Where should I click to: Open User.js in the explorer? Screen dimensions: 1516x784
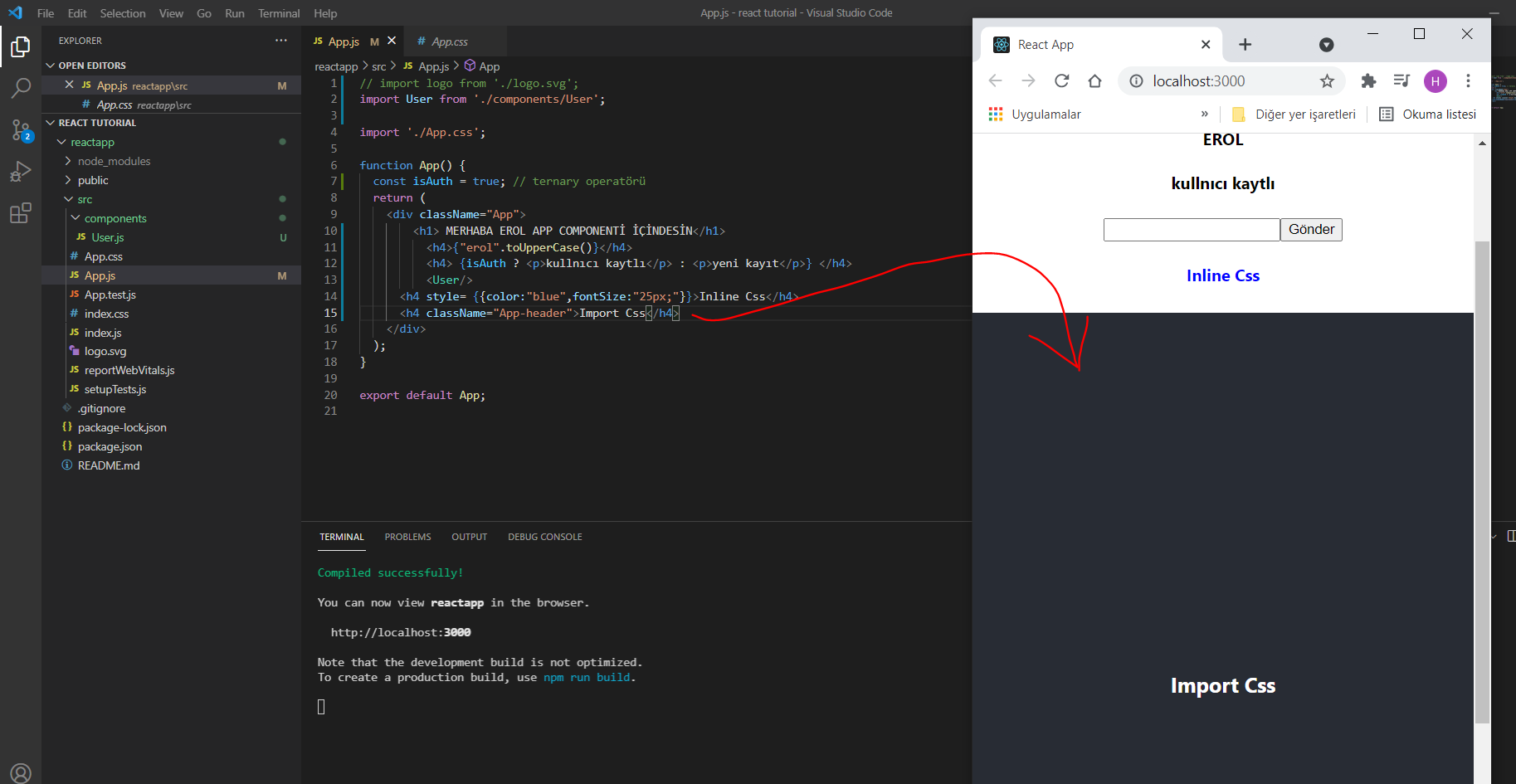pyautogui.click(x=108, y=237)
